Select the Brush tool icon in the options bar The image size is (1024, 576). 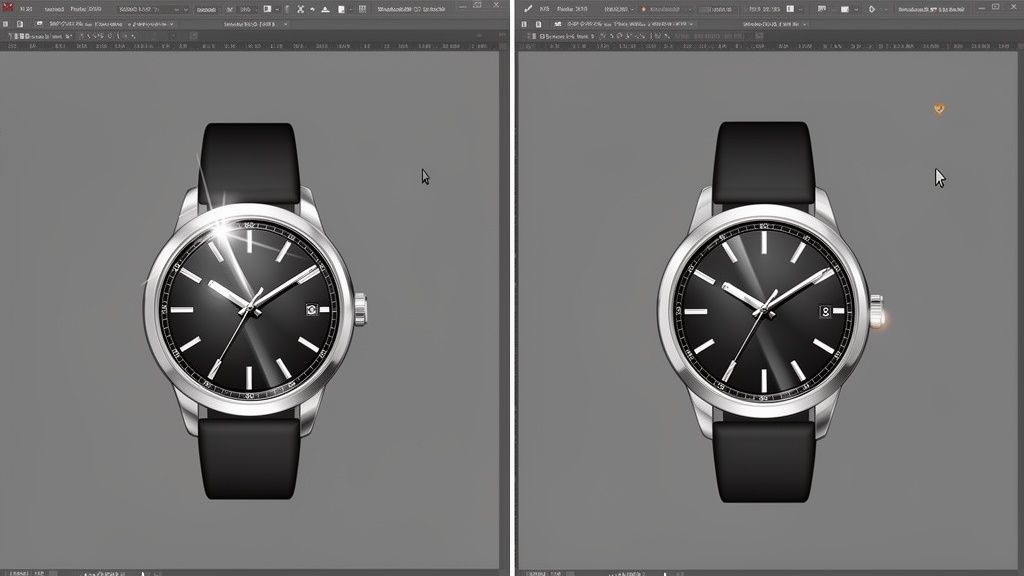(528, 7)
